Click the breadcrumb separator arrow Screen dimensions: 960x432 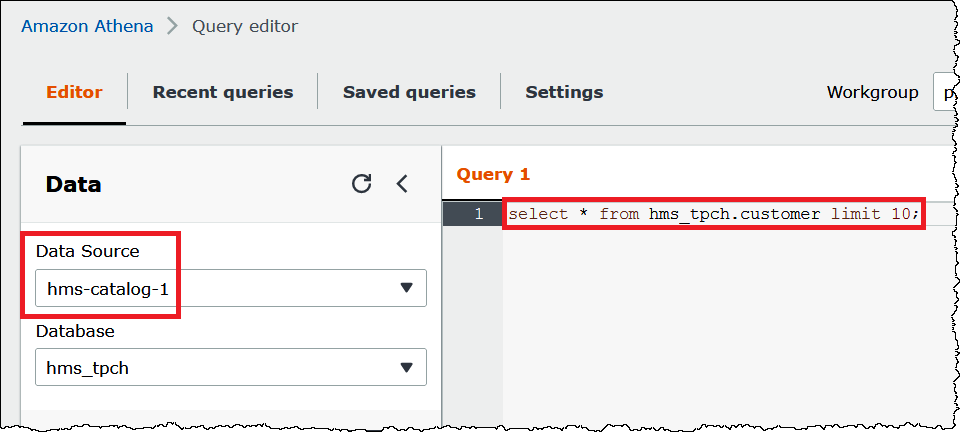coord(172,26)
